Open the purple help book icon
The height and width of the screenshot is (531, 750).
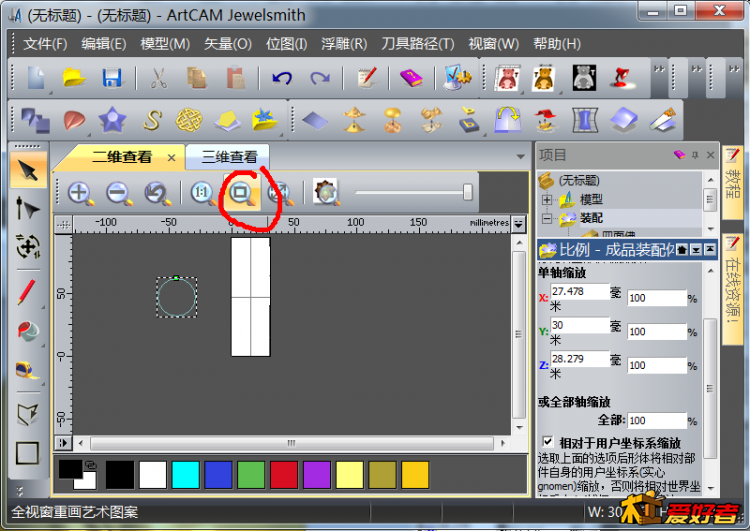[411, 78]
